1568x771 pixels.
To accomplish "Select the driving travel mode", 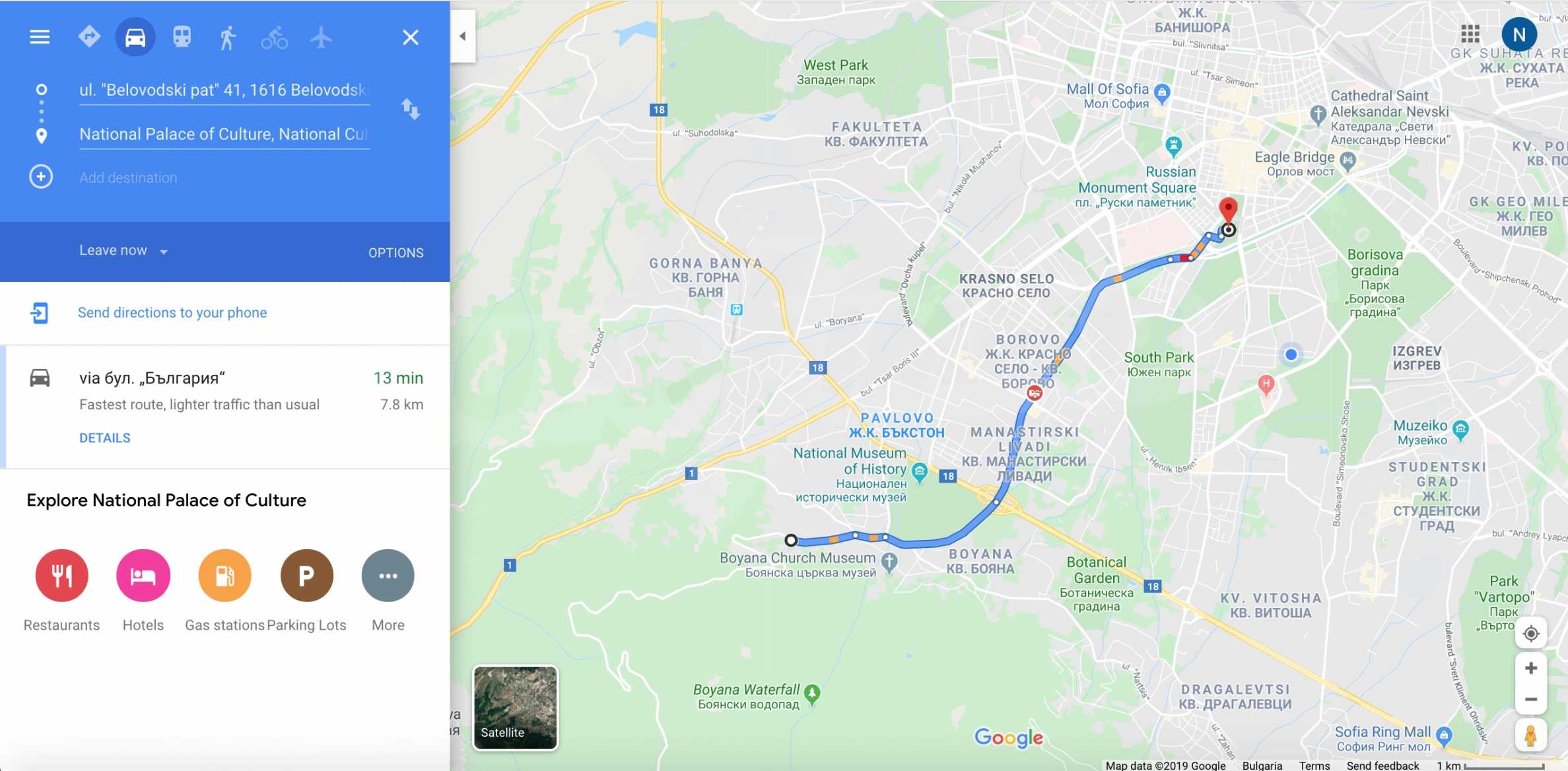I will pyautogui.click(x=135, y=37).
